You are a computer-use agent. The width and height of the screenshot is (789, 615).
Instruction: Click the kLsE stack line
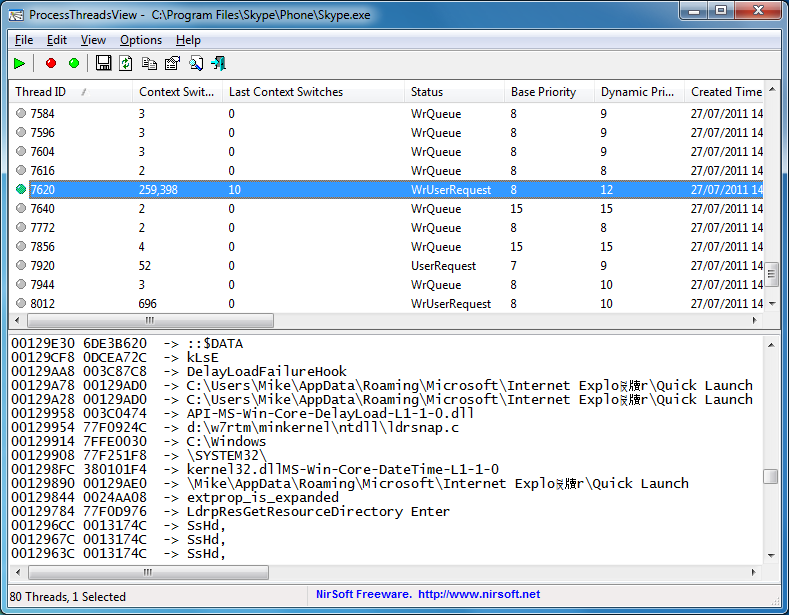pos(115,357)
